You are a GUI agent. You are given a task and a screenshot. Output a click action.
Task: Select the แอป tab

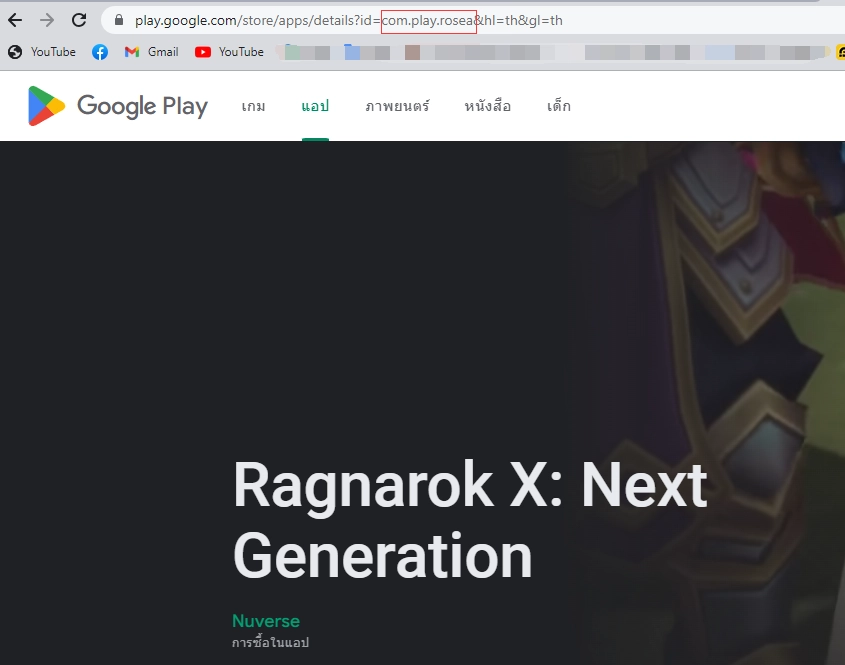coord(315,106)
